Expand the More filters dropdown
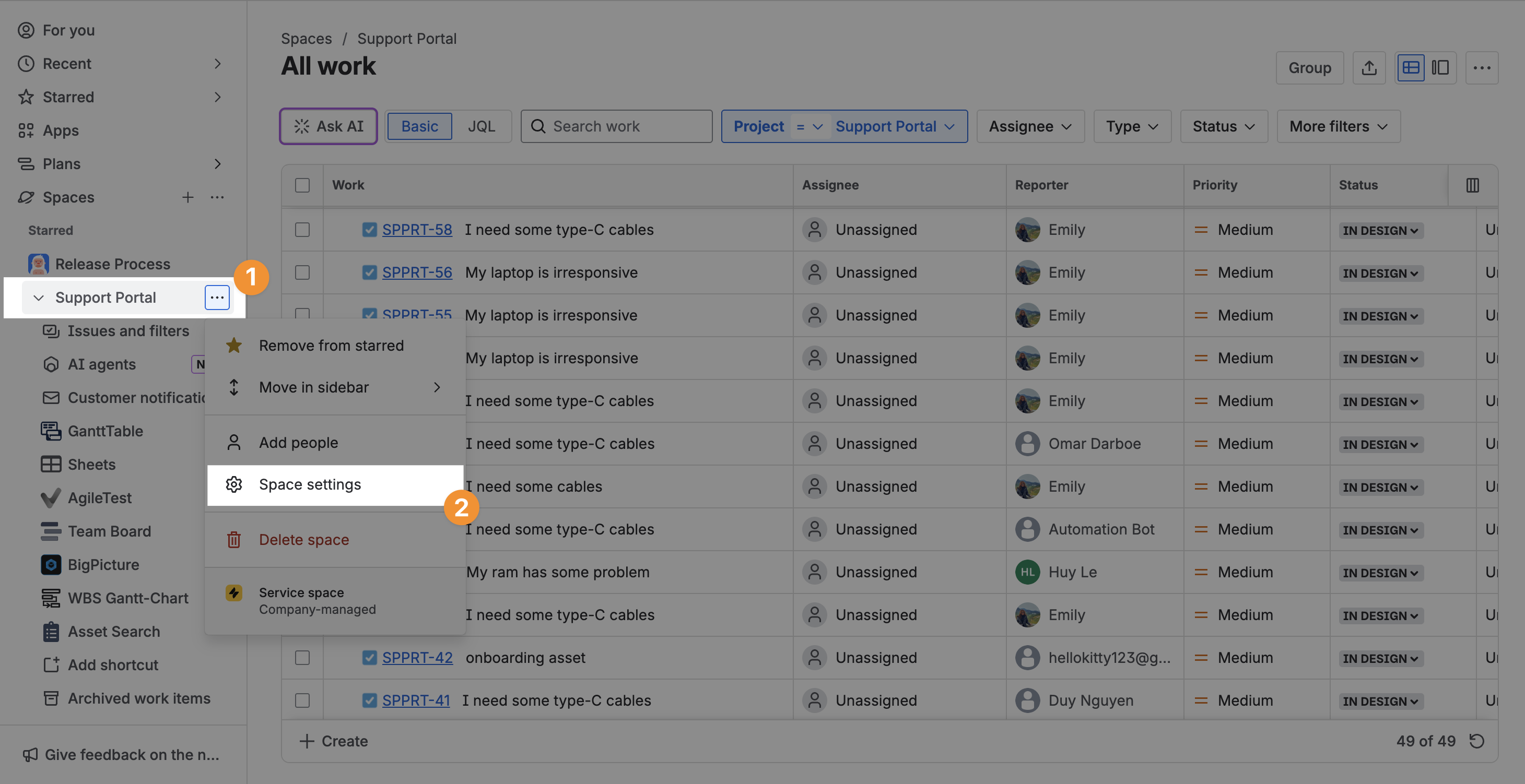 pyautogui.click(x=1338, y=126)
